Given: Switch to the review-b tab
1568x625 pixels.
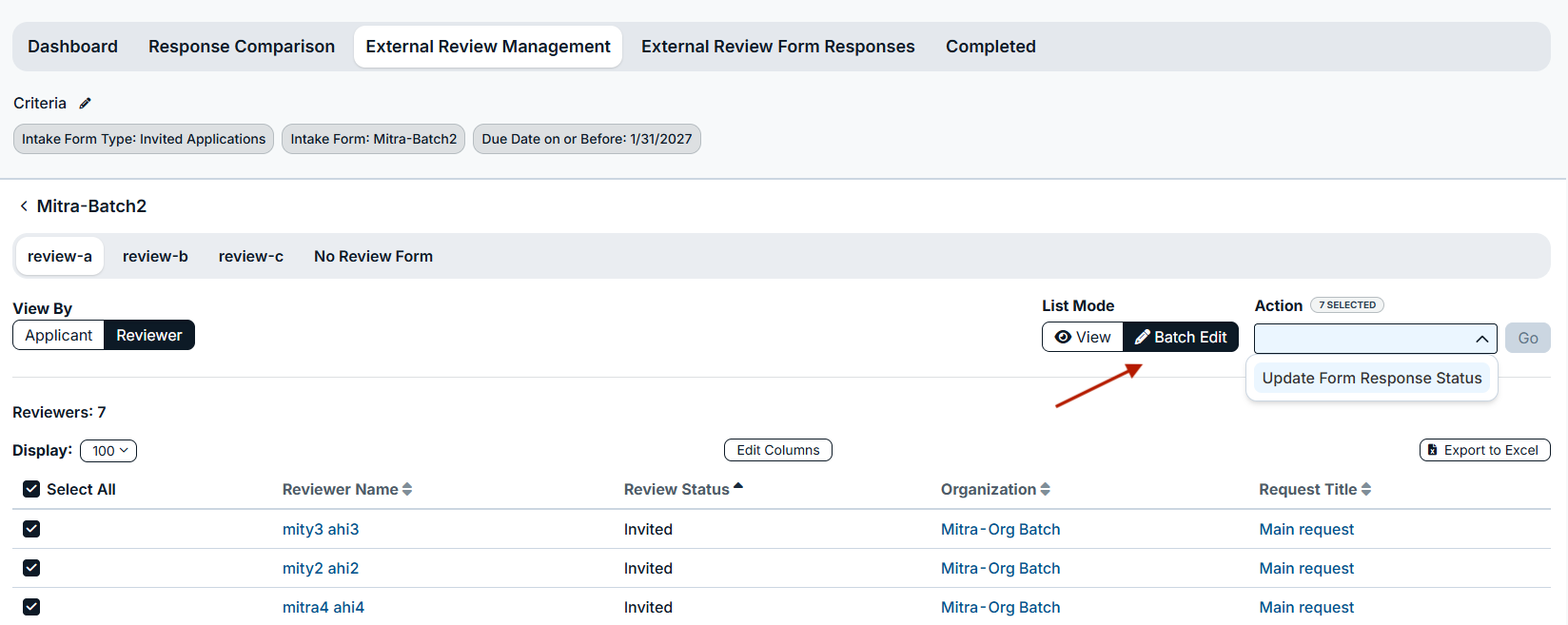Looking at the screenshot, I should [155, 256].
